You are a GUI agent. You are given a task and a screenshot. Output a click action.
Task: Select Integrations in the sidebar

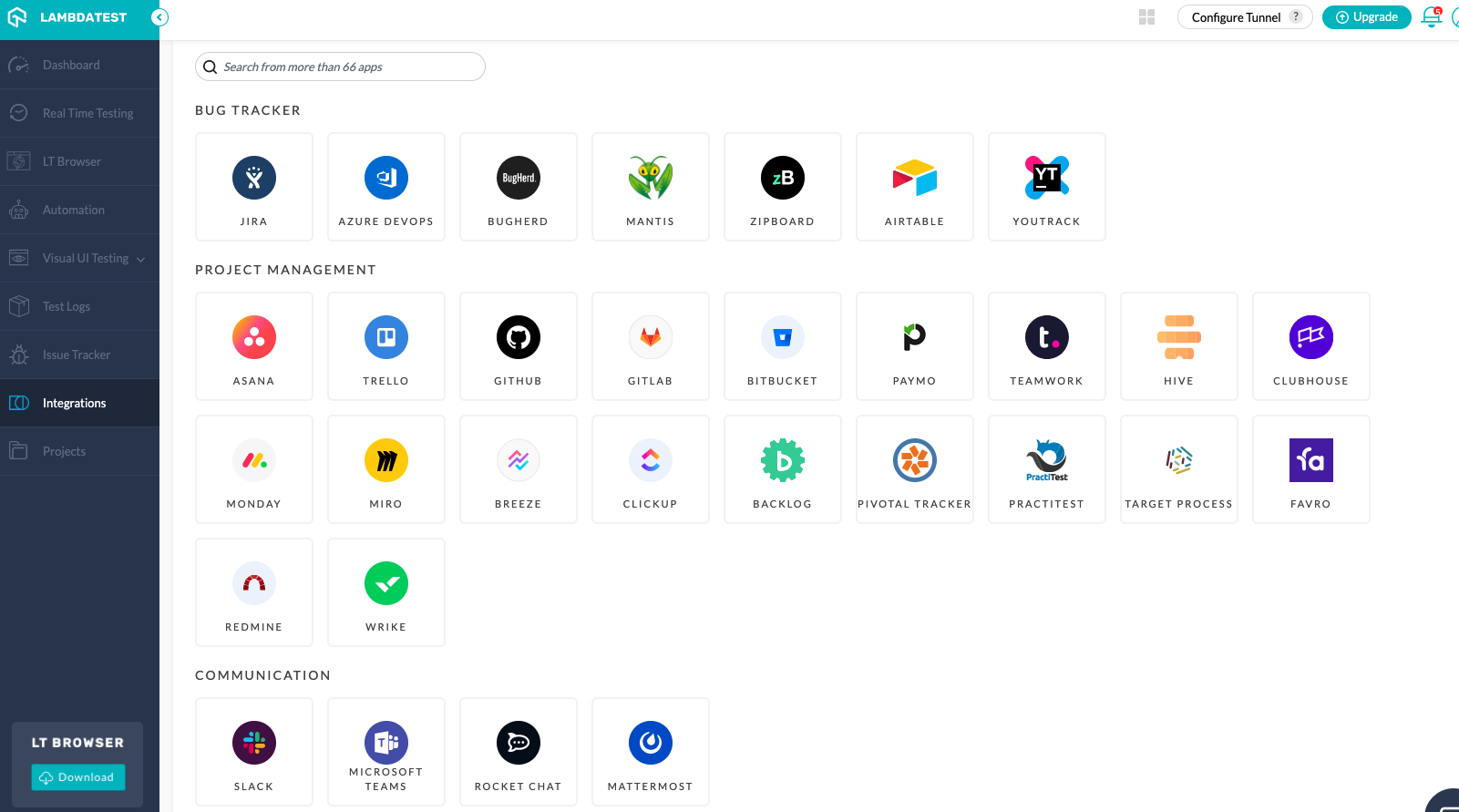[x=79, y=403]
